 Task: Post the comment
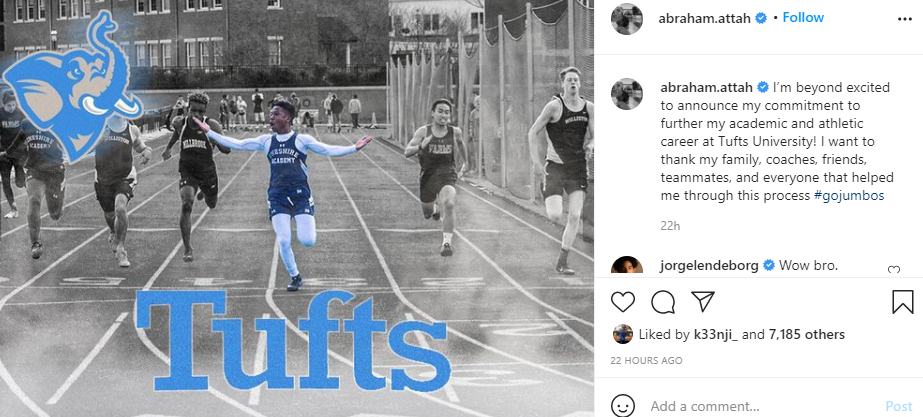tap(899, 406)
